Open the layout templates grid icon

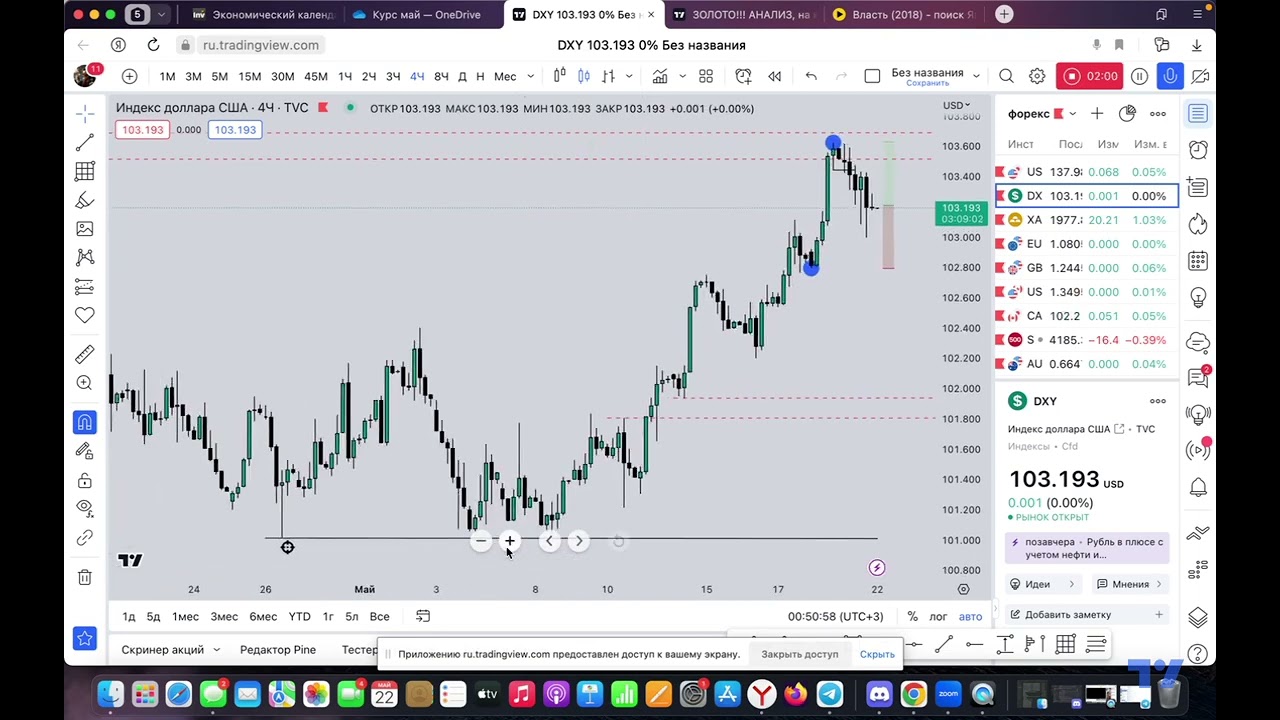click(706, 76)
